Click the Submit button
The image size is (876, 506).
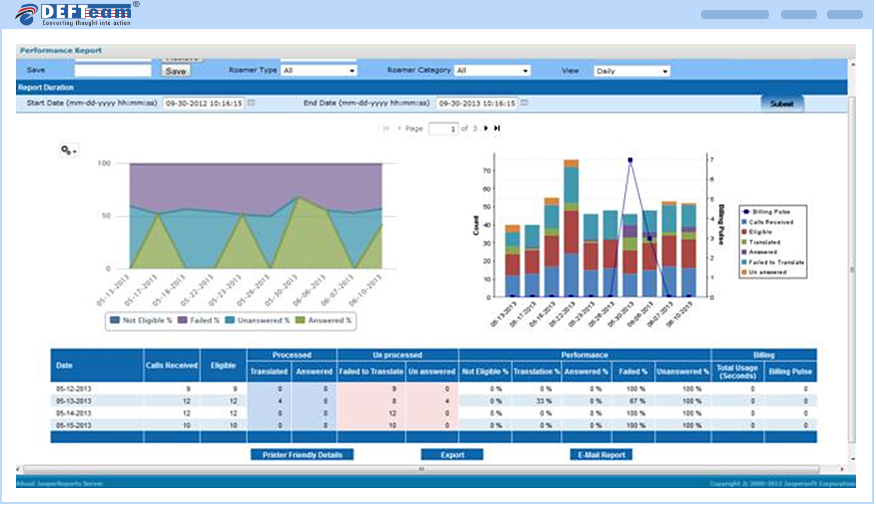(x=781, y=103)
